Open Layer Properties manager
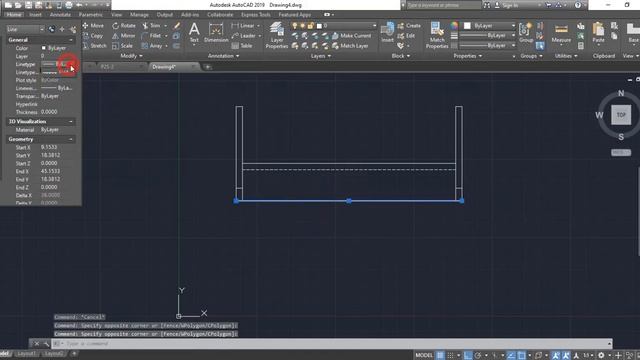The height and width of the screenshot is (360, 640). click(277, 35)
